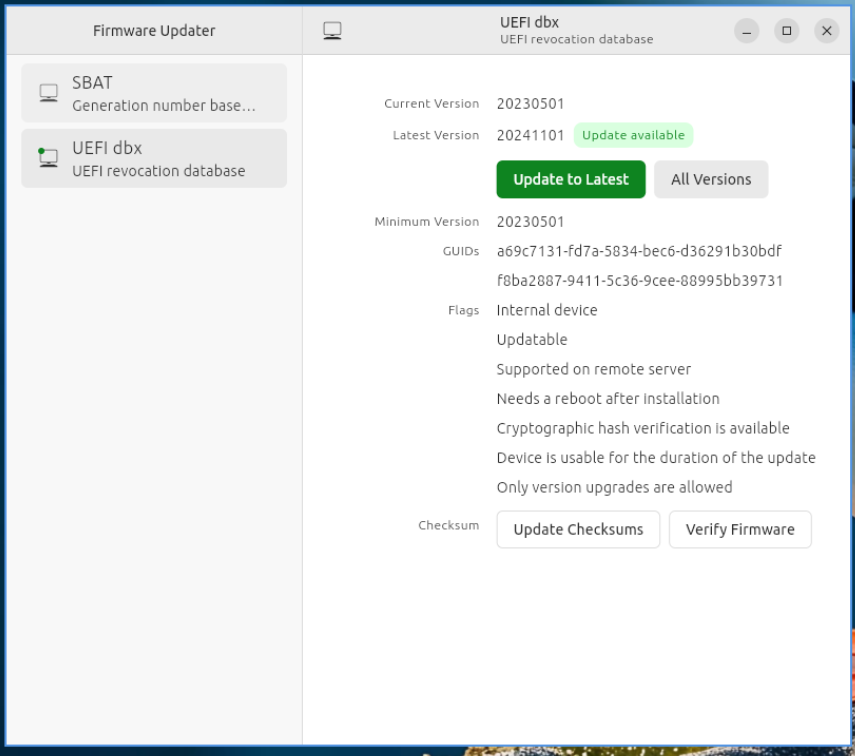Viewport: 855px width, 756px height.
Task: Click the Minimum Version value
Action: [x=530, y=222]
